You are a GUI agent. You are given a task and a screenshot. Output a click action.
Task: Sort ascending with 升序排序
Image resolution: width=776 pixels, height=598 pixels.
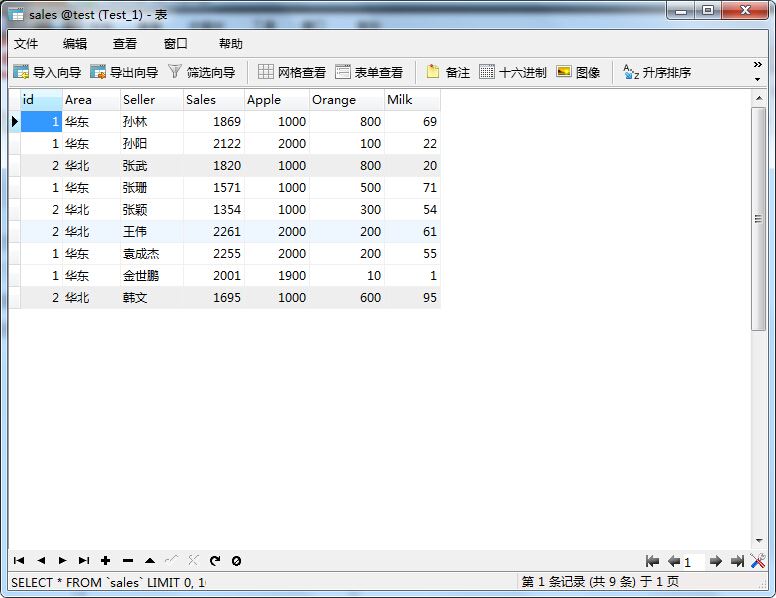point(657,72)
